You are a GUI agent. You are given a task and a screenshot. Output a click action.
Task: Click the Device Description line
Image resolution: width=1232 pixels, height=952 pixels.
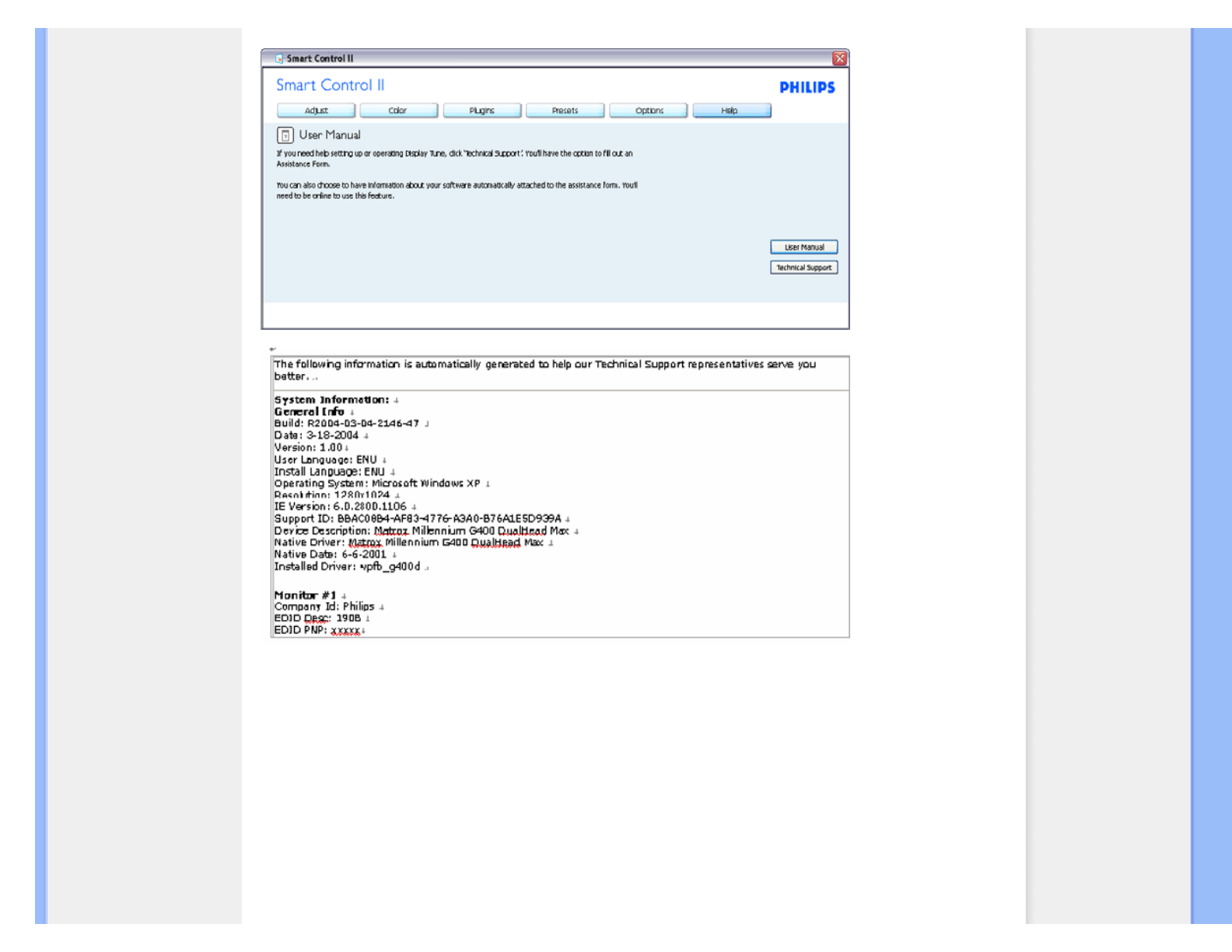[421, 531]
